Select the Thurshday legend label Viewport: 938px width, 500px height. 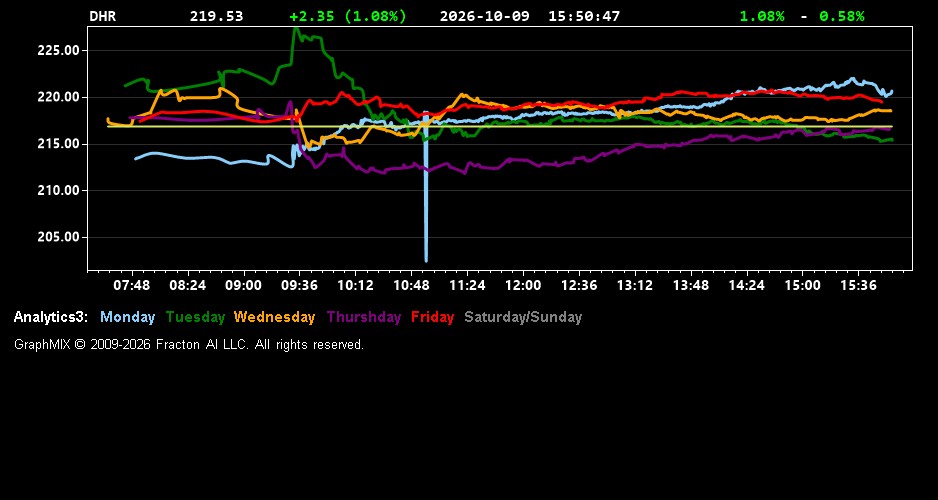[x=364, y=318]
